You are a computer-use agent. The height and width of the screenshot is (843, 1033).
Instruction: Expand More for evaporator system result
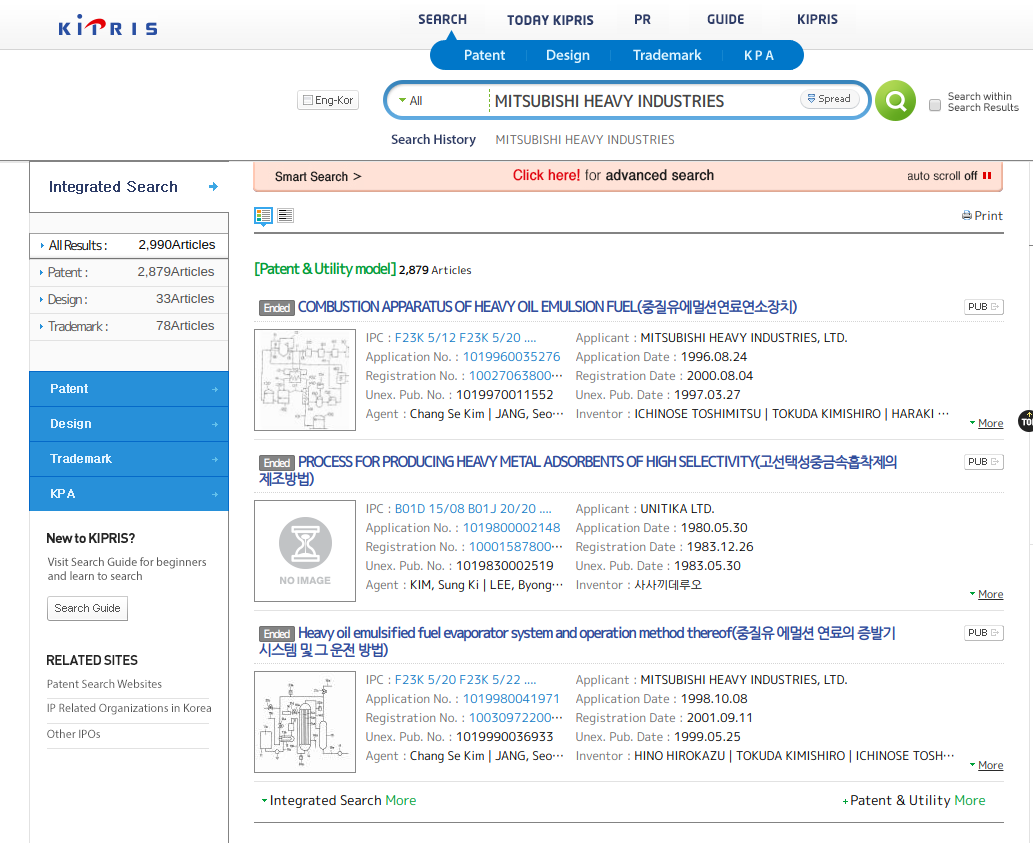click(x=986, y=765)
